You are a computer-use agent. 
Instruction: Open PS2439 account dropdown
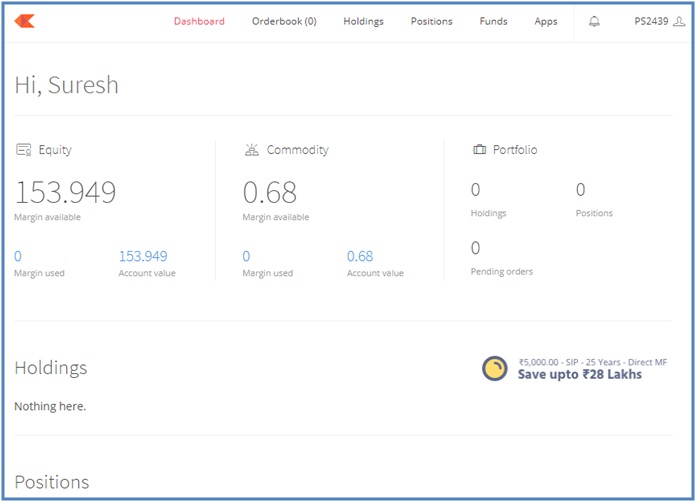click(651, 21)
